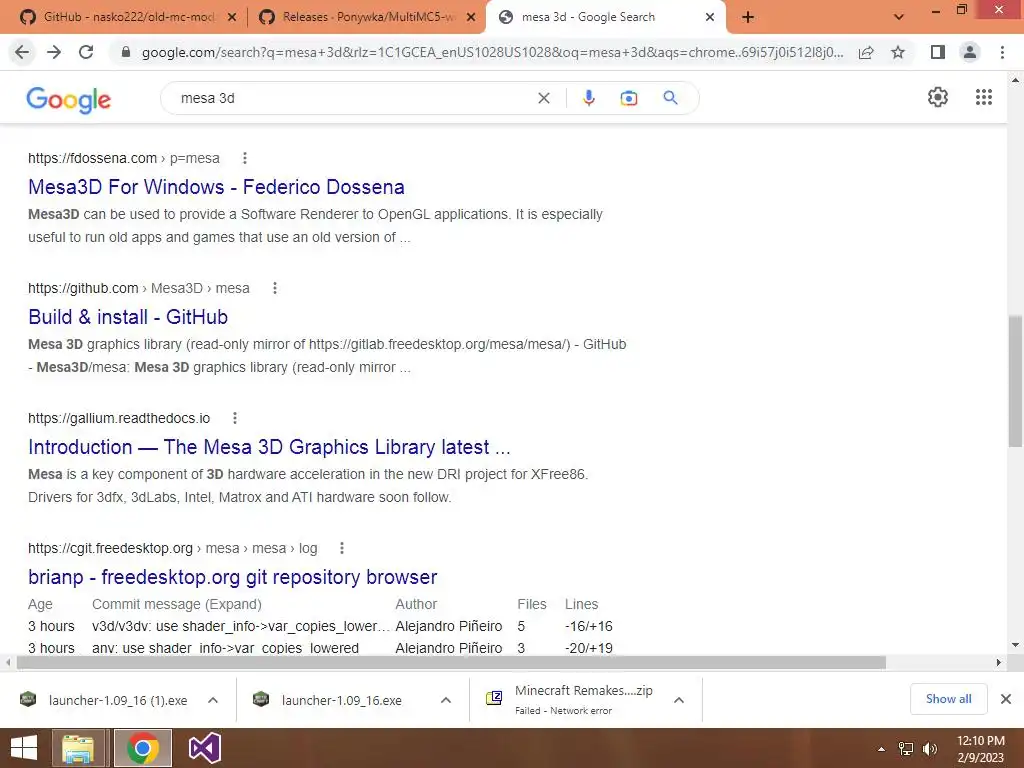Screen dimensions: 1024x768
Task: Close the GitHub nasko222 tab
Action: point(232,18)
